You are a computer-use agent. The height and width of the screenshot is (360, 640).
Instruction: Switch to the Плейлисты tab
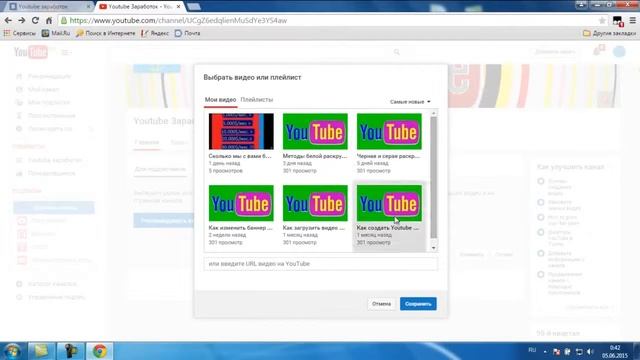257,100
